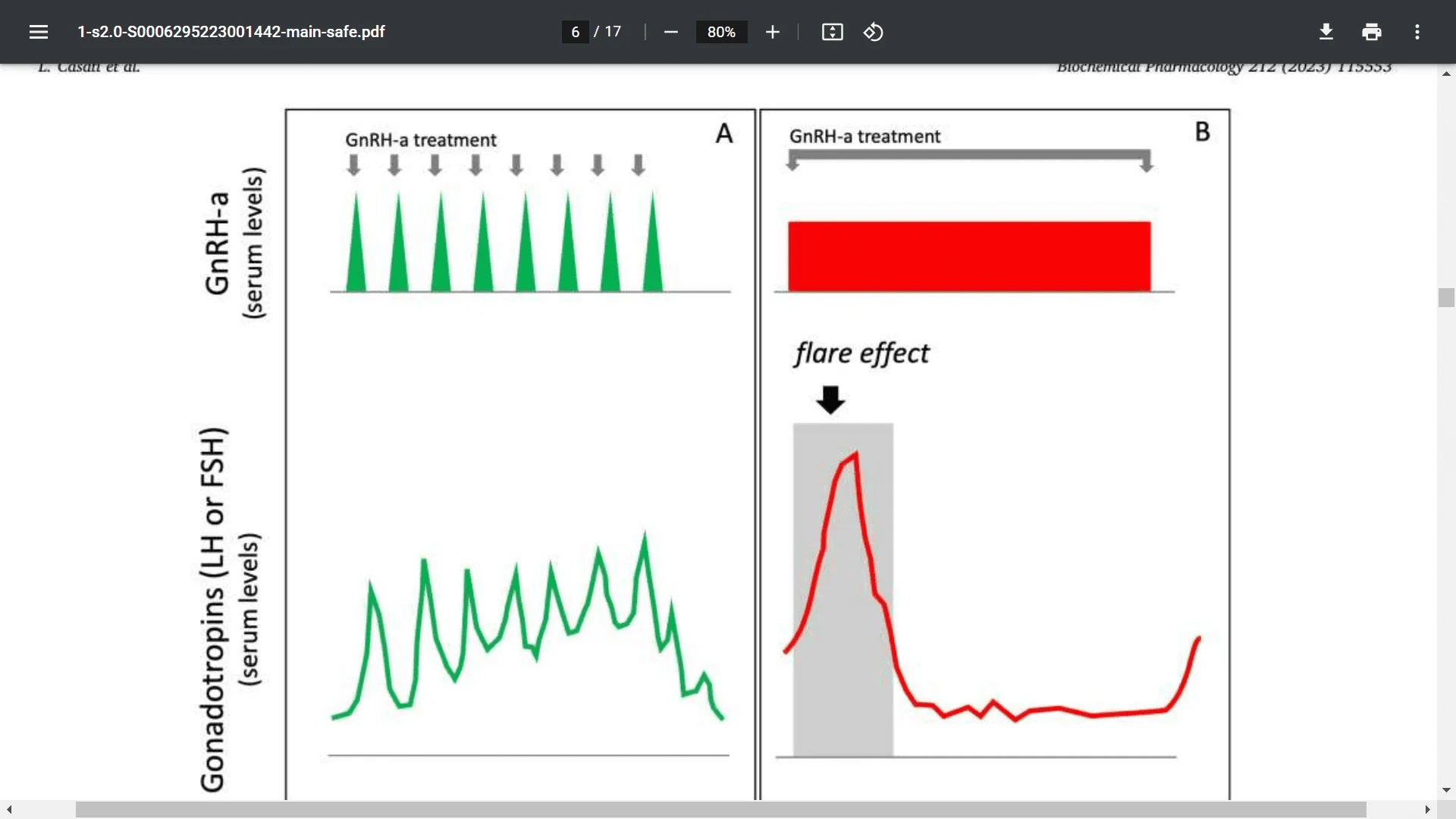Click the scroll up arrow

click(1446, 74)
